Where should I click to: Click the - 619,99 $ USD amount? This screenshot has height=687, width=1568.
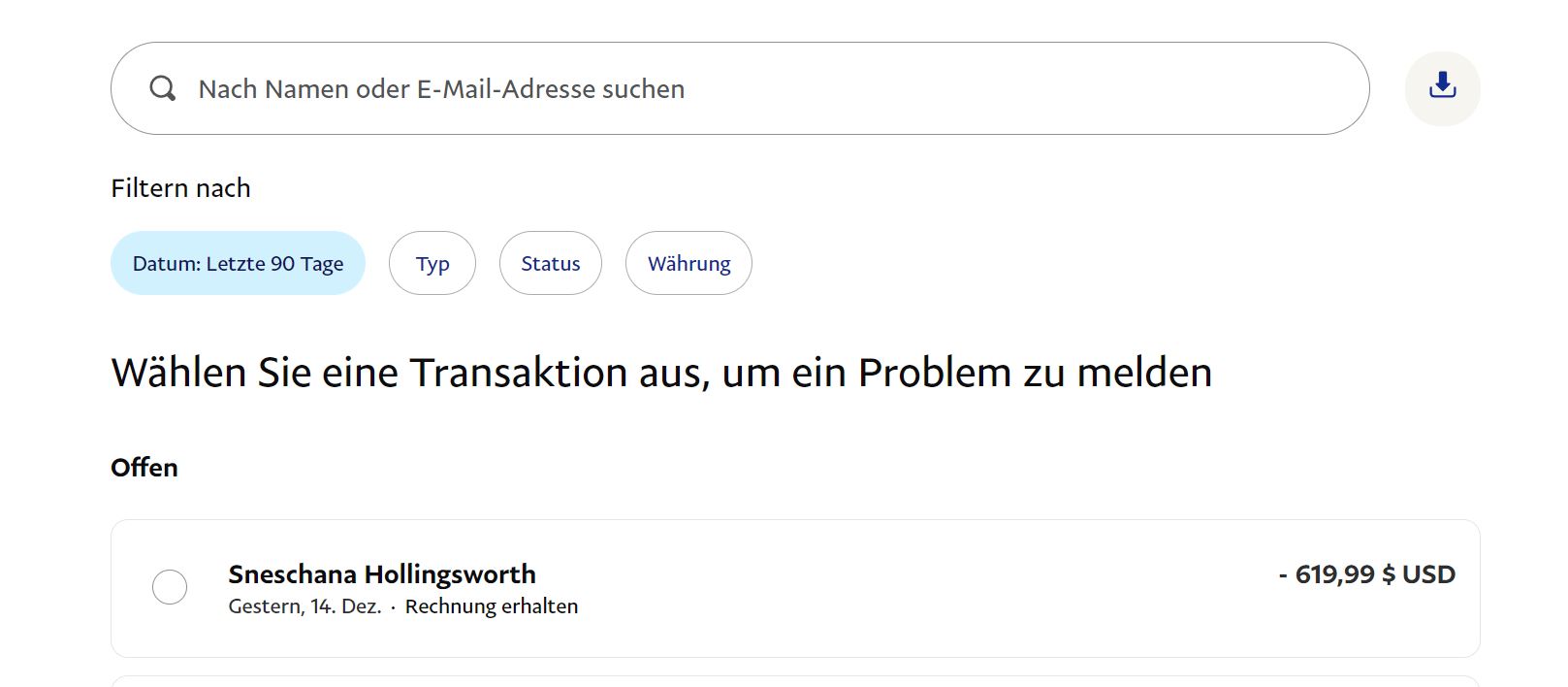[1366, 574]
